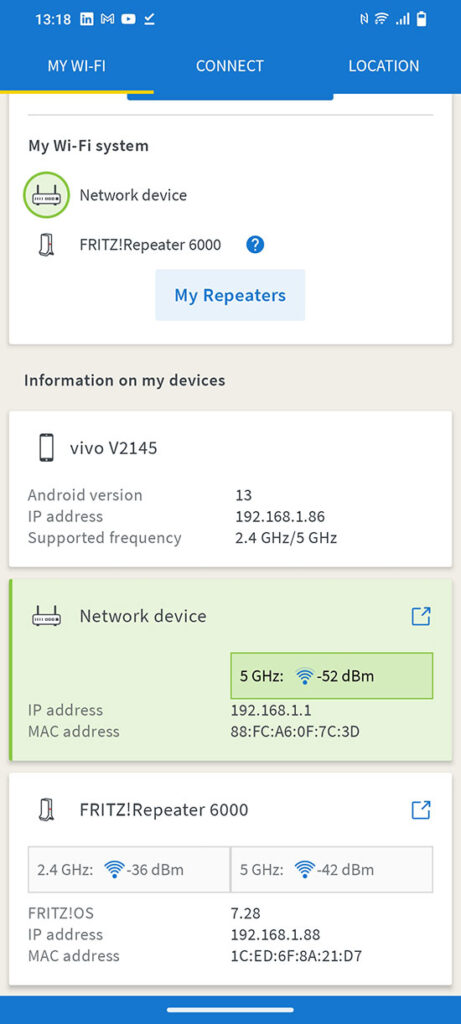The height and width of the screenshot is (1024, 461).
Task: Switch to the CONNECT tab
Action: 230,66
